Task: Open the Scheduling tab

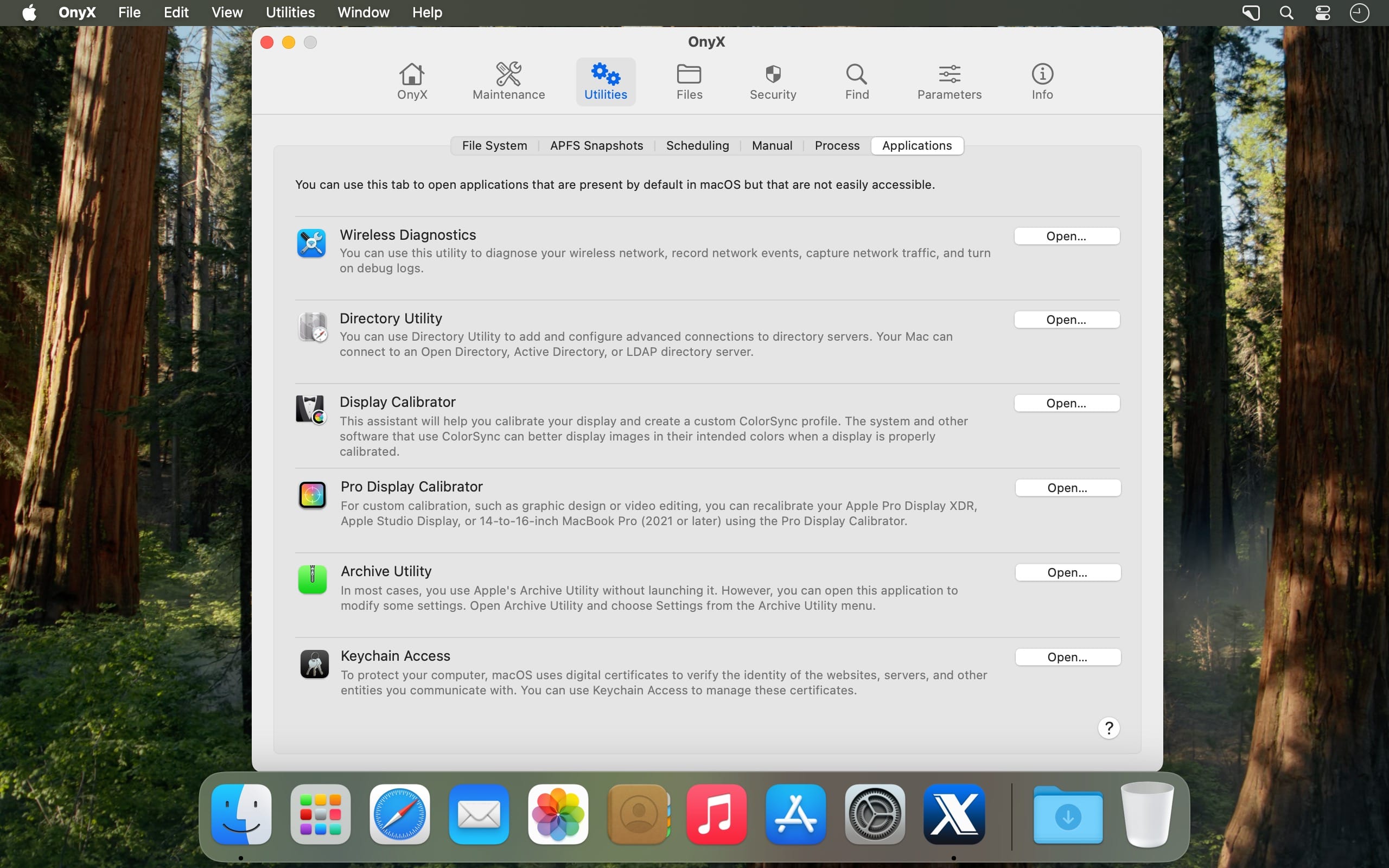Action: [x=697, y=146]
